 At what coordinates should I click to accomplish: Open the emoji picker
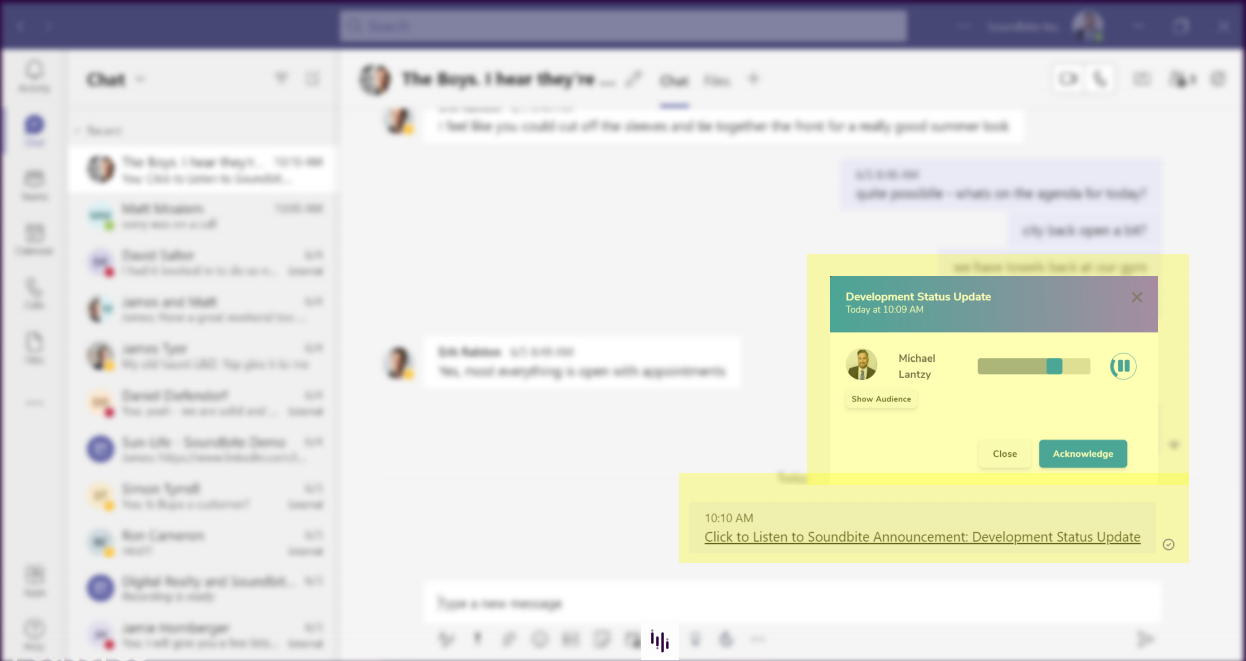pos(540,639)
